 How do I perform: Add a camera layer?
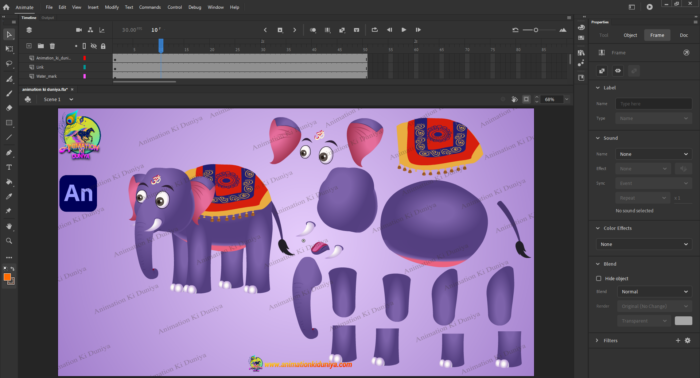click(x=79, y=30)
